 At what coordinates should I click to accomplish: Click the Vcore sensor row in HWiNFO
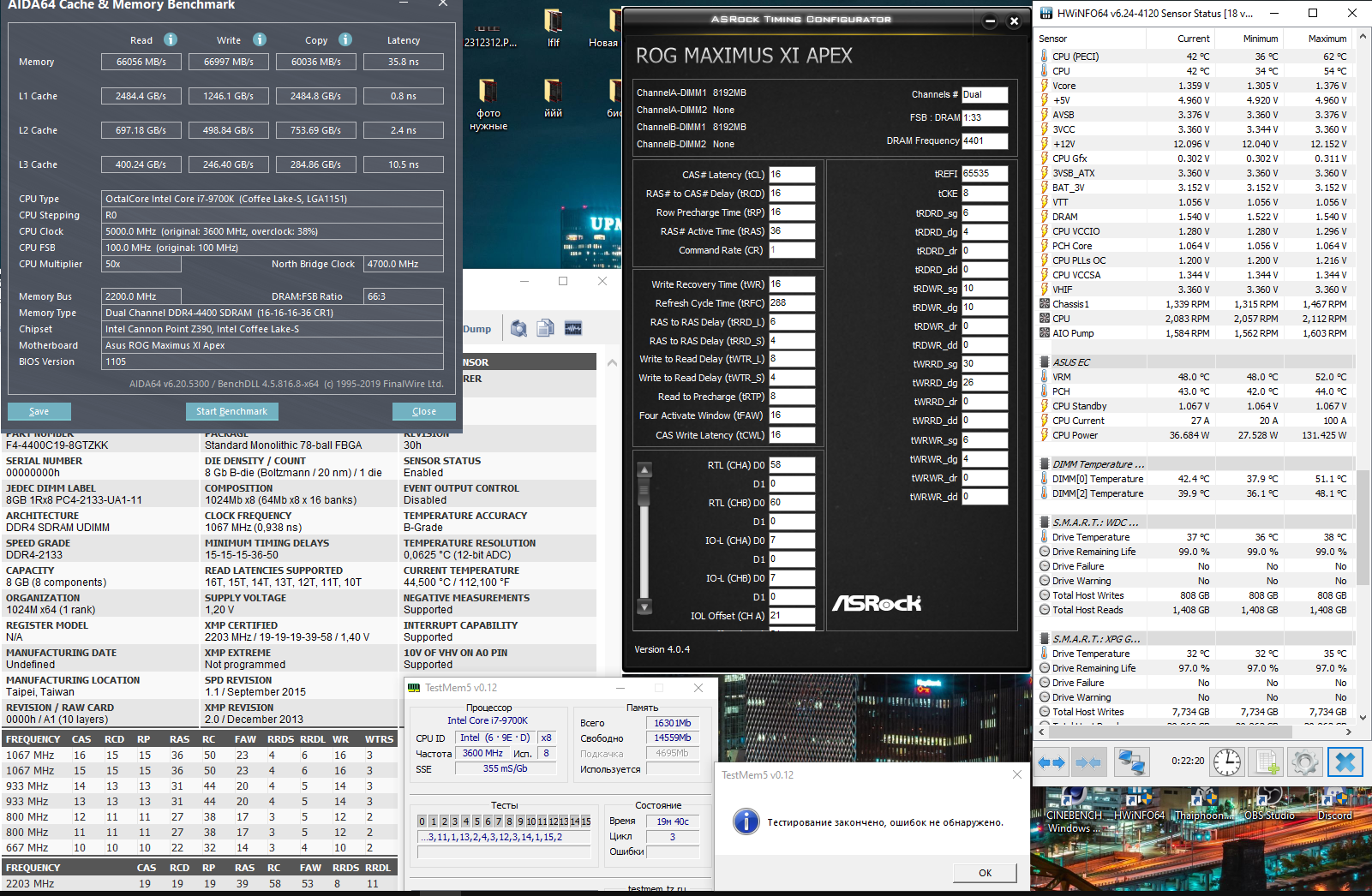[x=1193, y=86]
